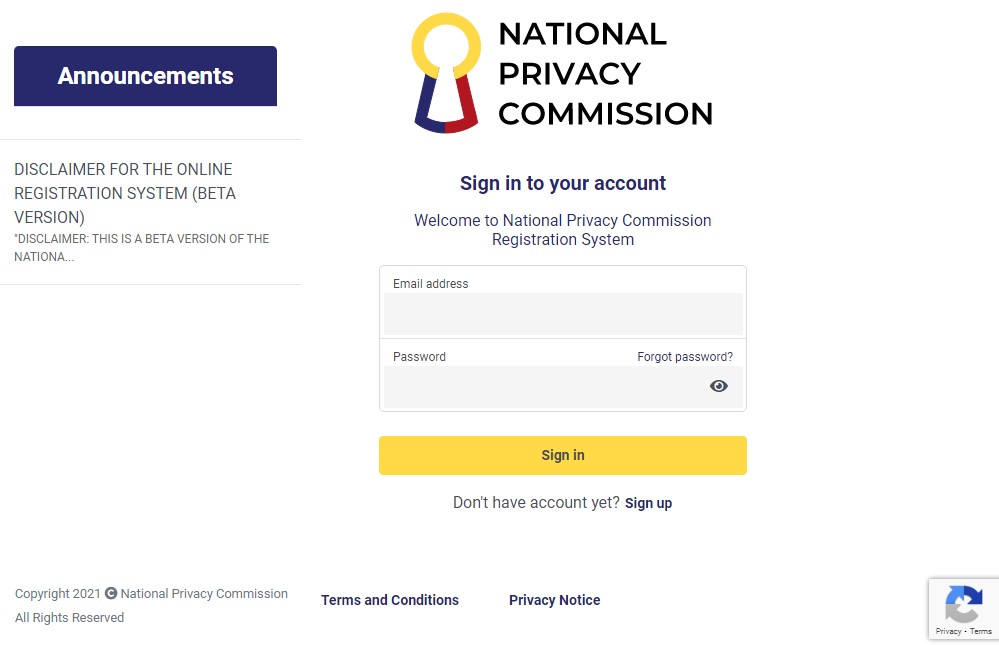The width and height of the screenshot is (999, 645).
Task: Open reCAPTCHA Privacy link
Action: [x=948, y=631]
